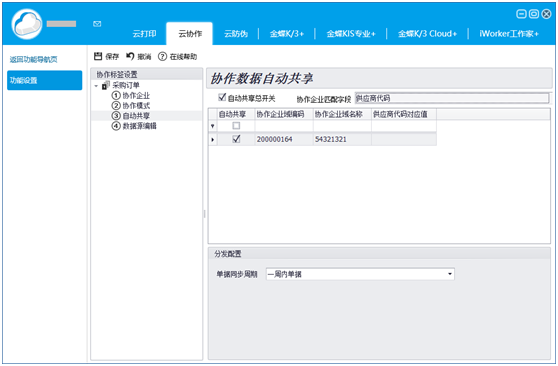This screenshot has width=558, height=366.
Task: Click the filter row funnel indicator
Action: tap(212, 126)
